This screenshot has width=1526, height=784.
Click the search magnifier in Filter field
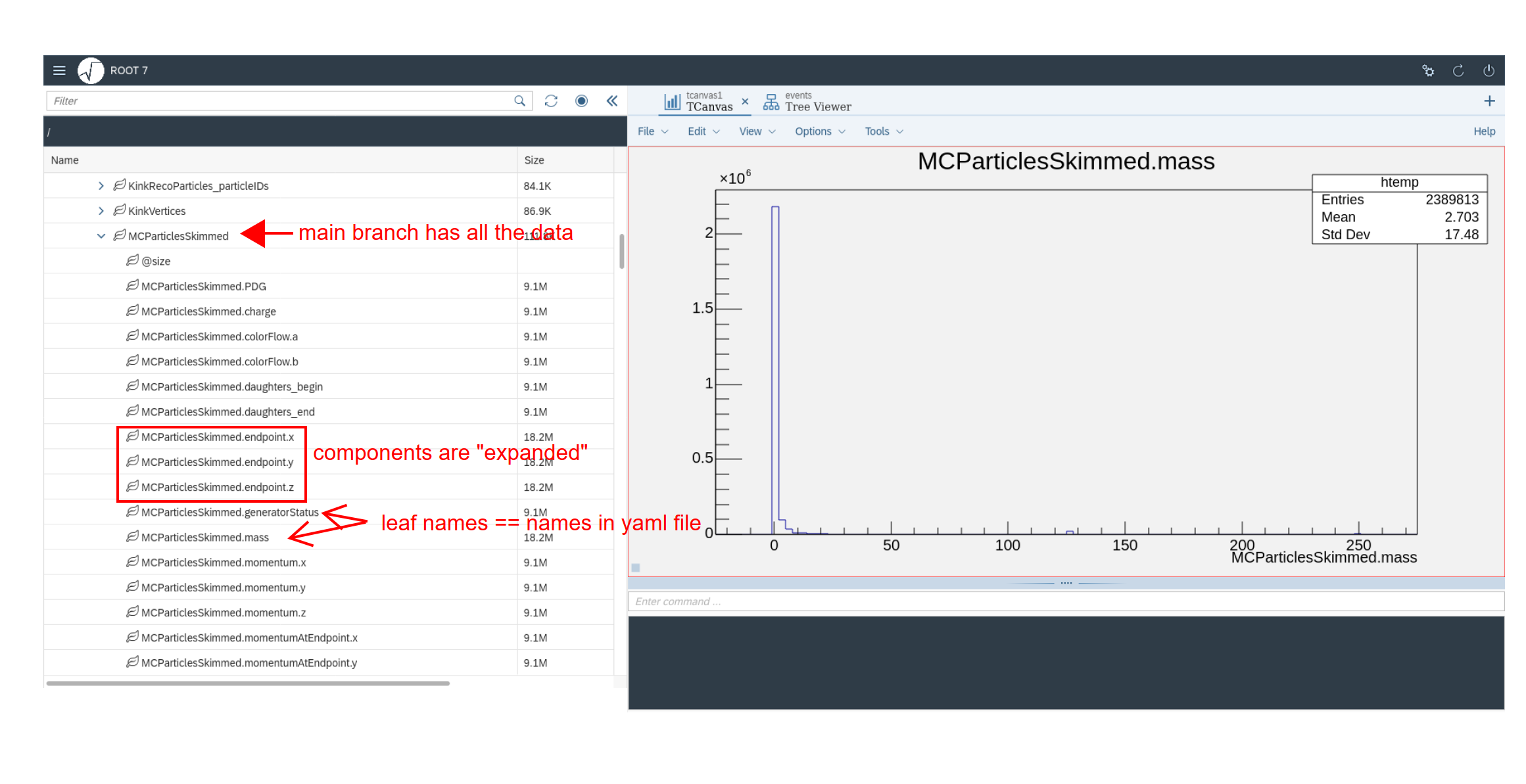(519, 101)
